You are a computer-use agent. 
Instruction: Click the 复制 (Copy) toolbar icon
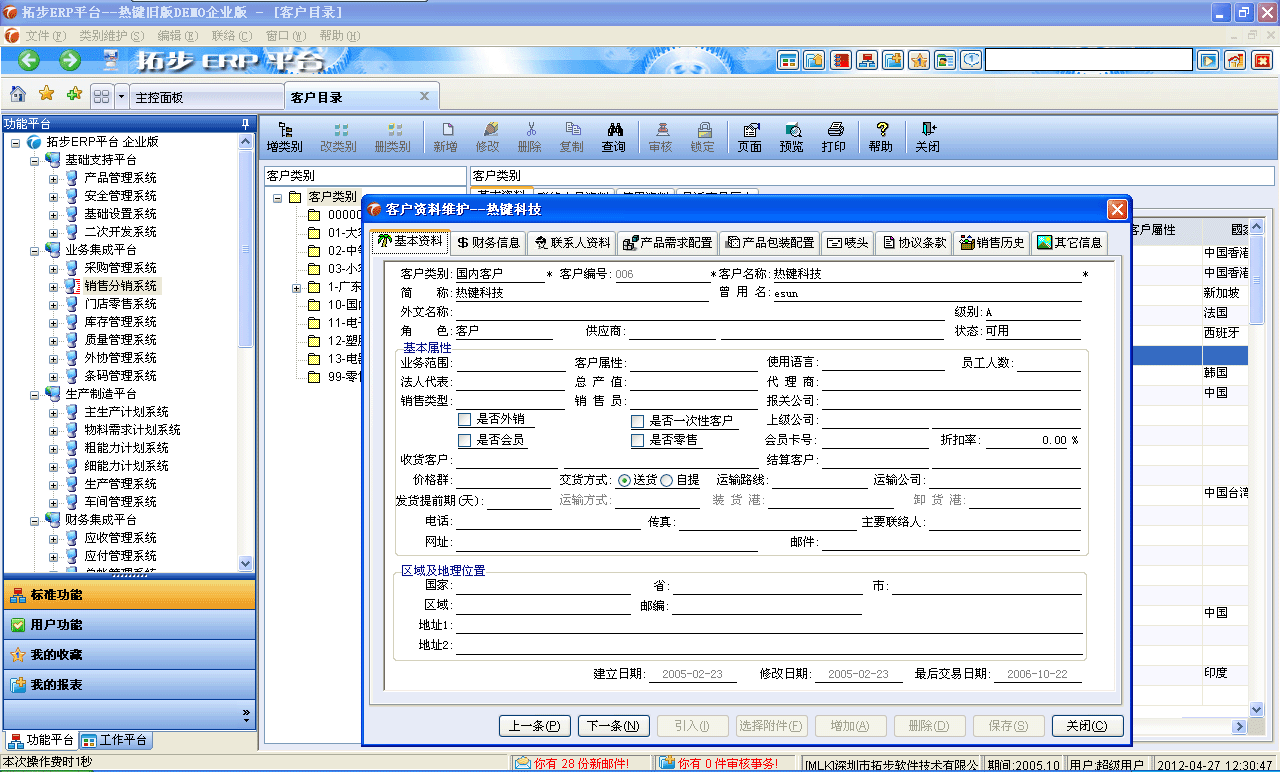572,136
